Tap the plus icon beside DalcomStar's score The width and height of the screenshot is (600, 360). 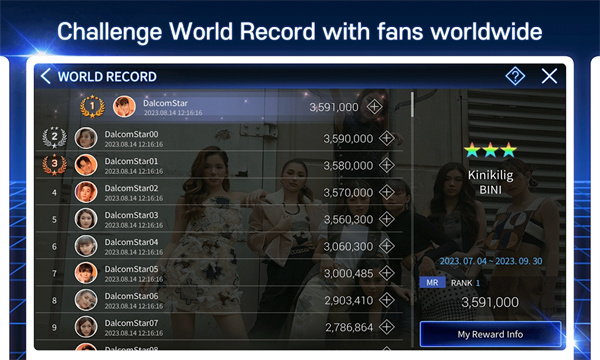click(x=374, y=107)
